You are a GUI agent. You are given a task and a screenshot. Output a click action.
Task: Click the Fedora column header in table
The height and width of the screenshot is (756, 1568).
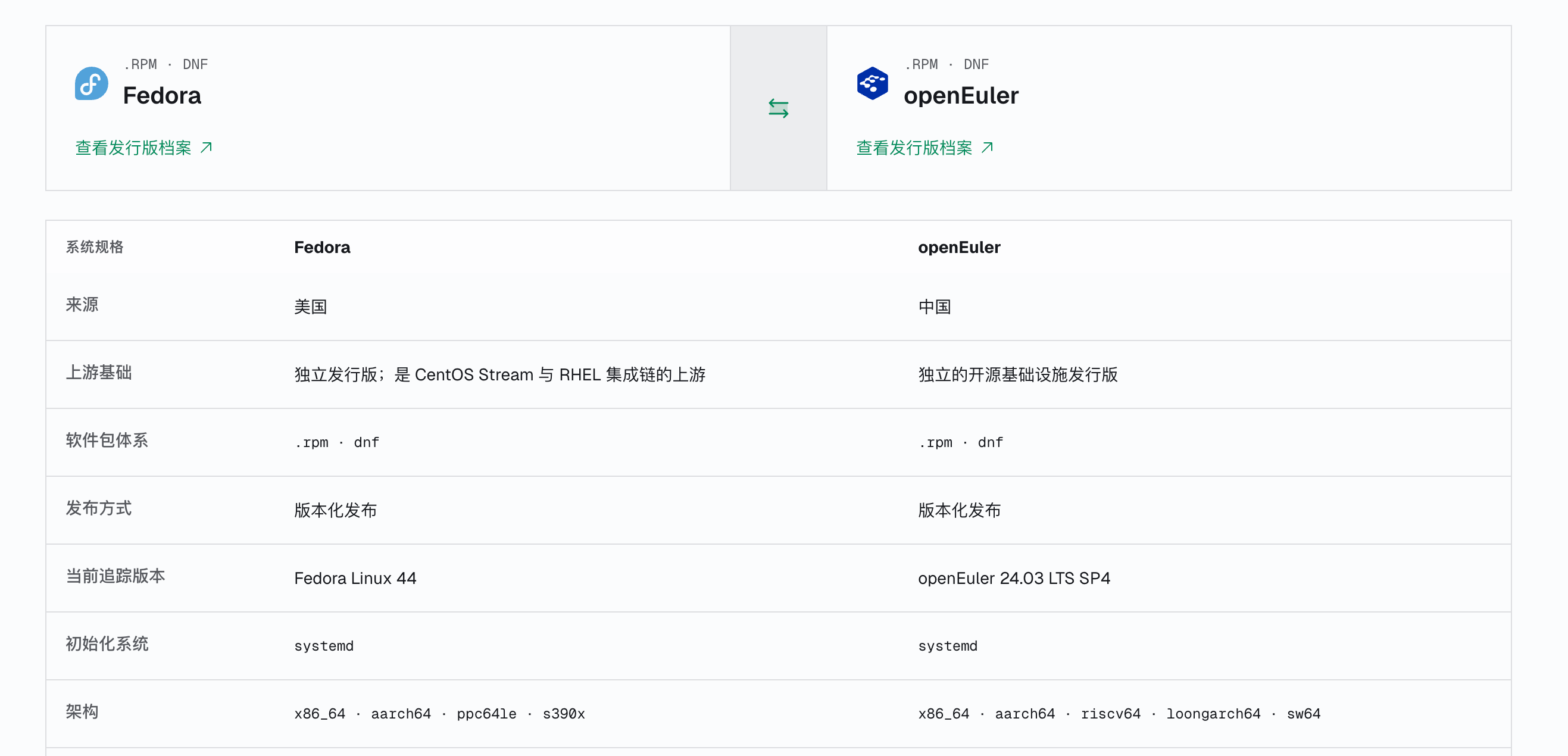tap(322, 247)
